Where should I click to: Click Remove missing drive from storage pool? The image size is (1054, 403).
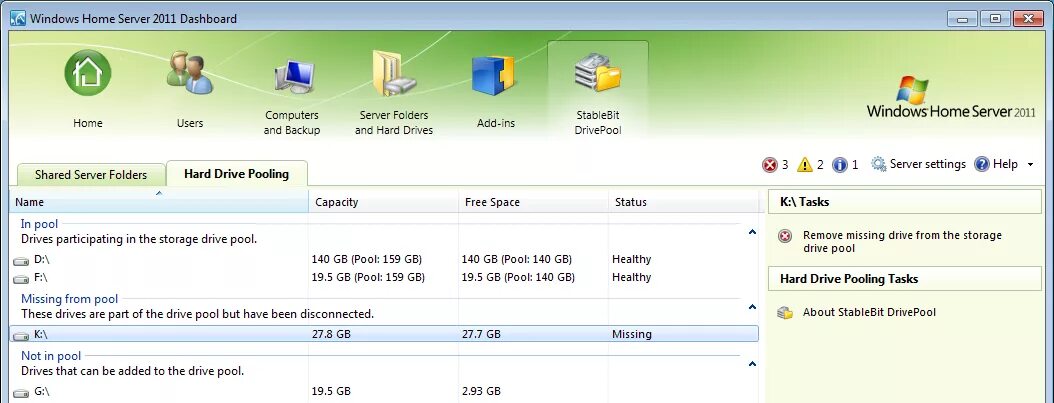click(902, 242)
